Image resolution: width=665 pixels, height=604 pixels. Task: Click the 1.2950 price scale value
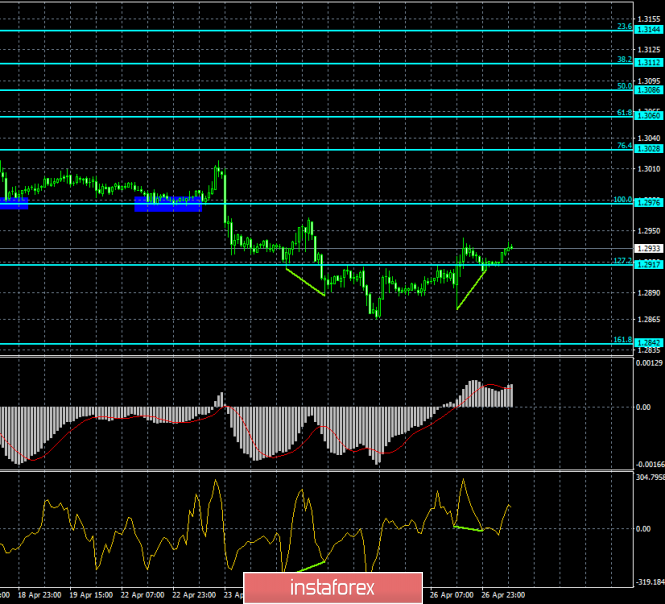coord(649,231)
